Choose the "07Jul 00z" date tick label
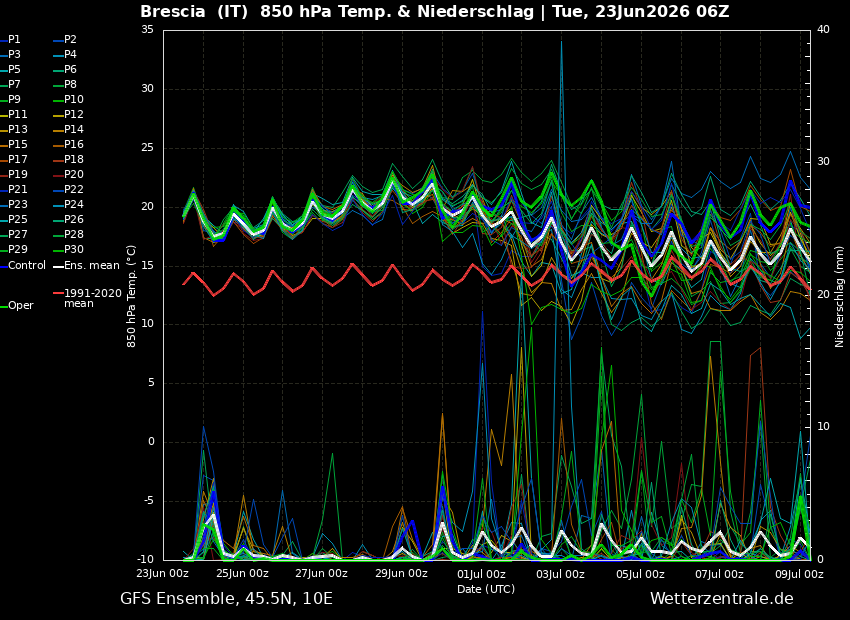Image resolution: width=850 pixels, height=620 pixels. pyautogui.click(x=719, y=574)
